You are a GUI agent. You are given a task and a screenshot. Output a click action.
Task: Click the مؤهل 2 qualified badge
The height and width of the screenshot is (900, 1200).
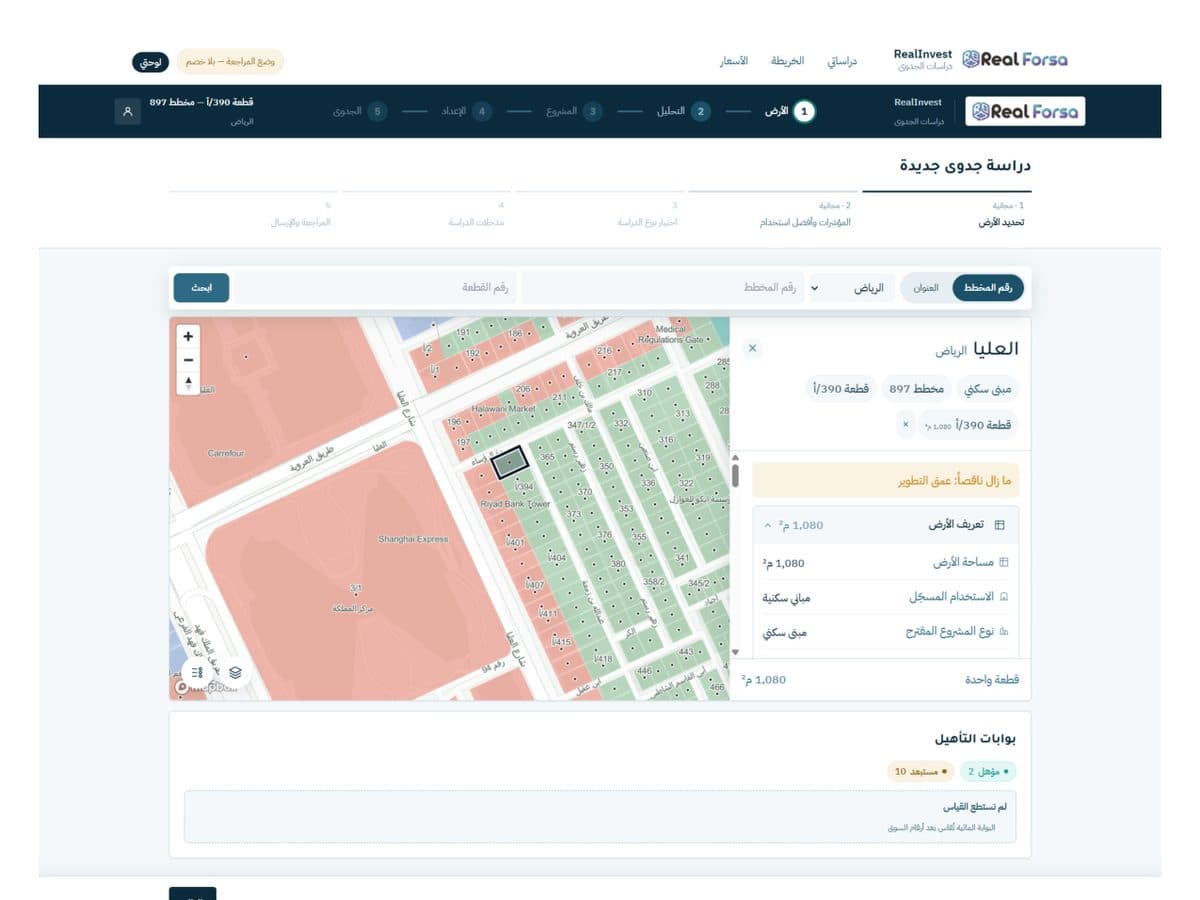[987, 772]
